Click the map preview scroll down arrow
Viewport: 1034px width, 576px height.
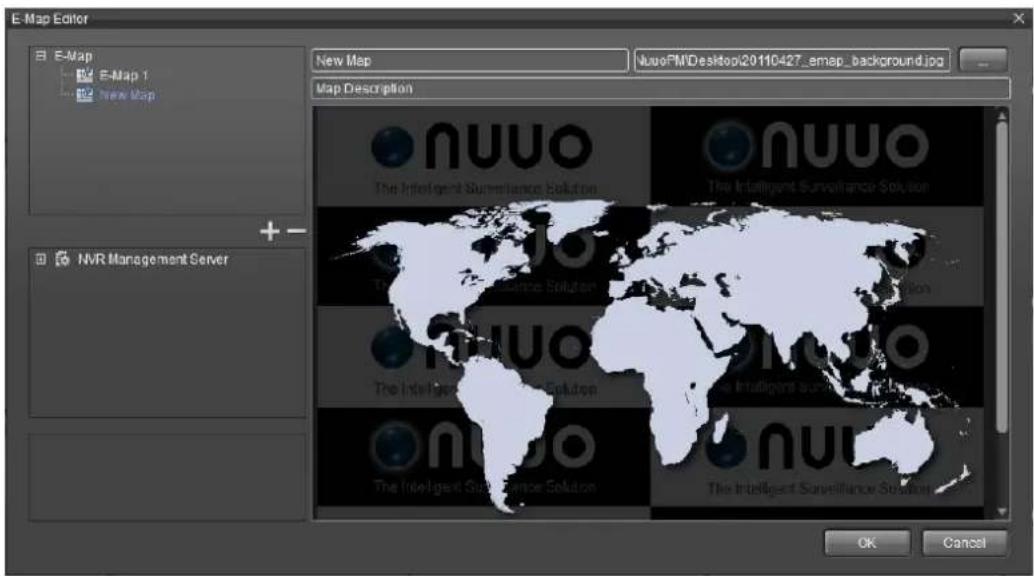coord(1002,511)
